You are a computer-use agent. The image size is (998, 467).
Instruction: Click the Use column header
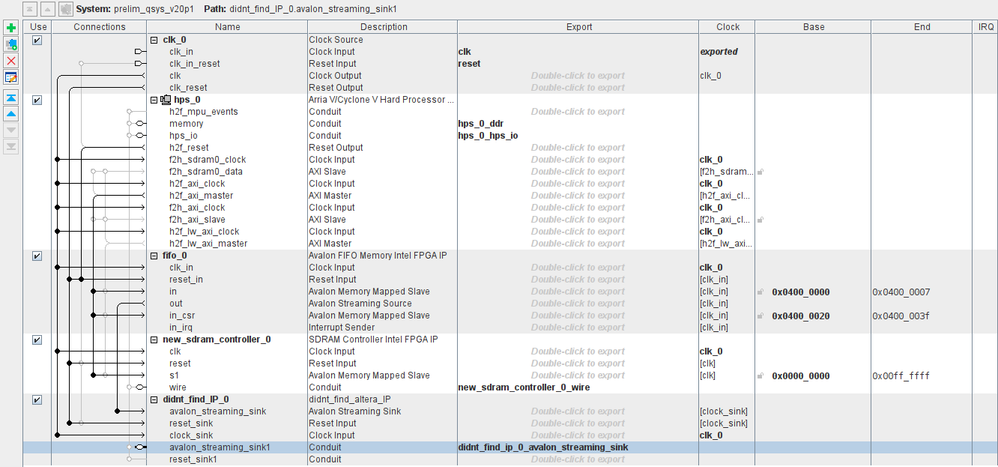pos(38,27)
